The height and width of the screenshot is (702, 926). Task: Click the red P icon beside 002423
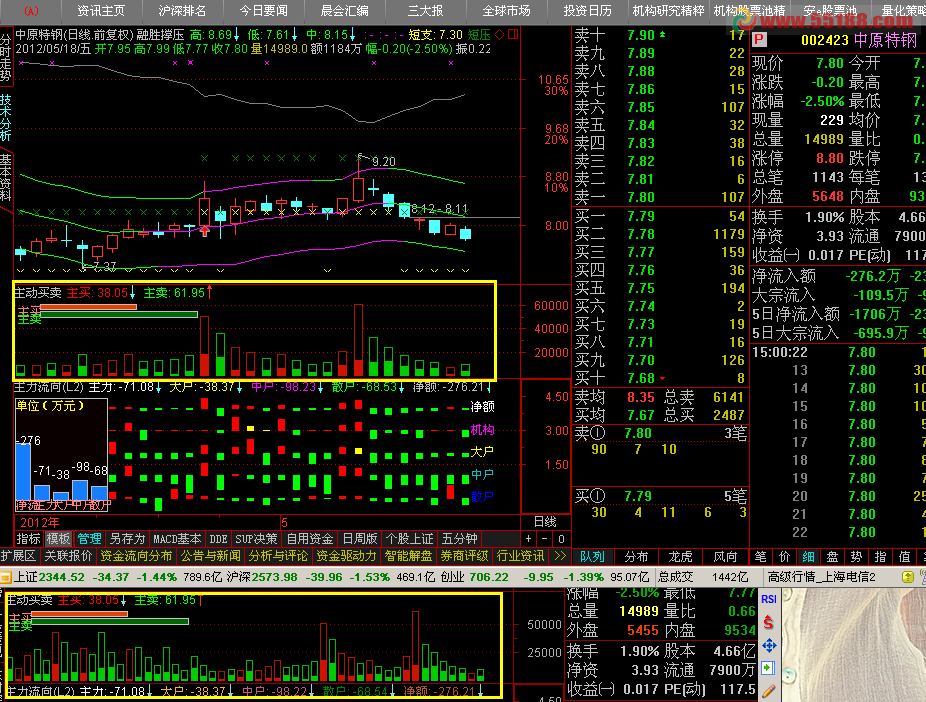759,40
